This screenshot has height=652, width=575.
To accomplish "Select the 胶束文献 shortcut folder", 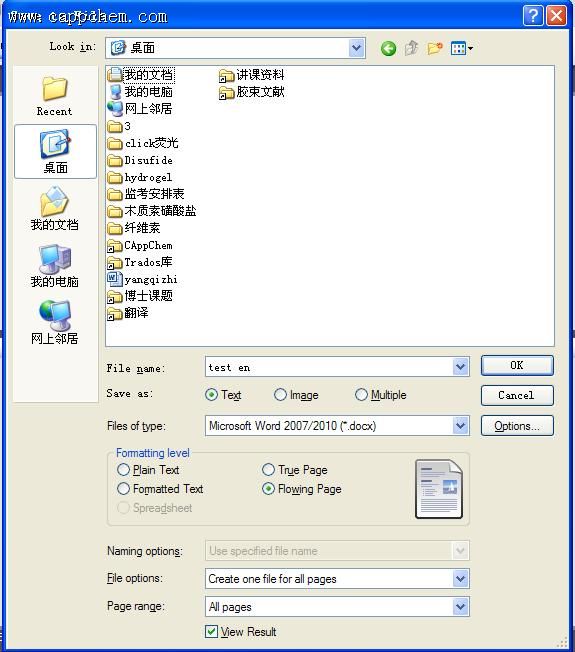I will tap(252, 92).
